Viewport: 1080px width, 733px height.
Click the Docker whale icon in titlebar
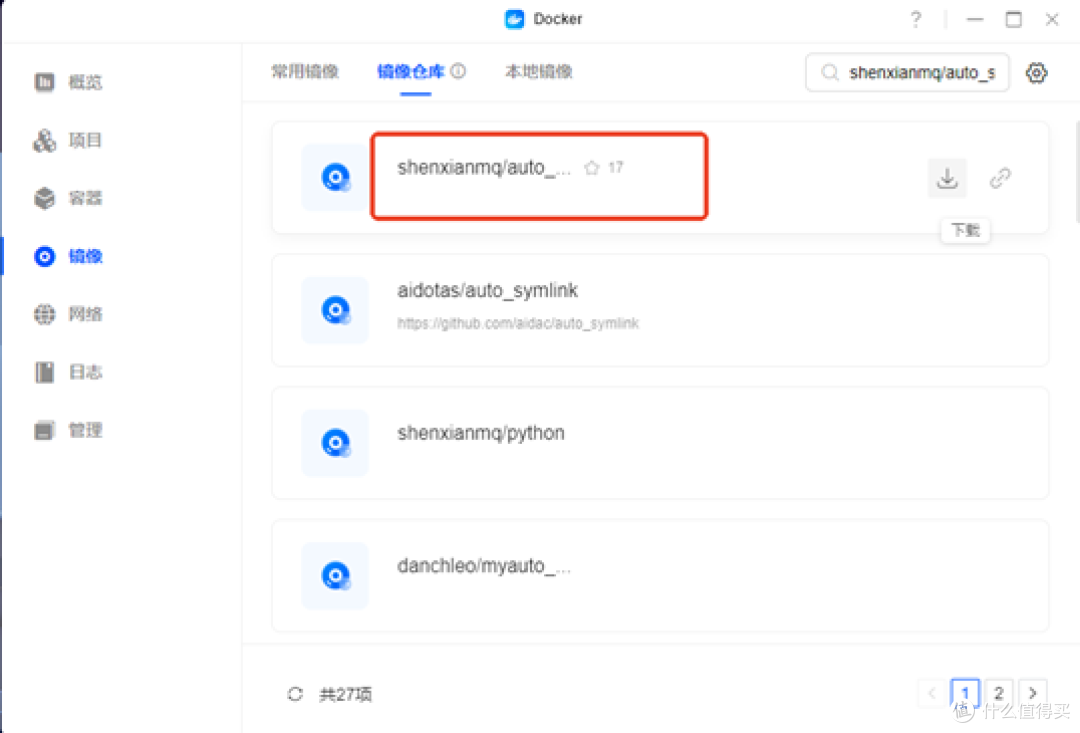[x=514, y=18]
